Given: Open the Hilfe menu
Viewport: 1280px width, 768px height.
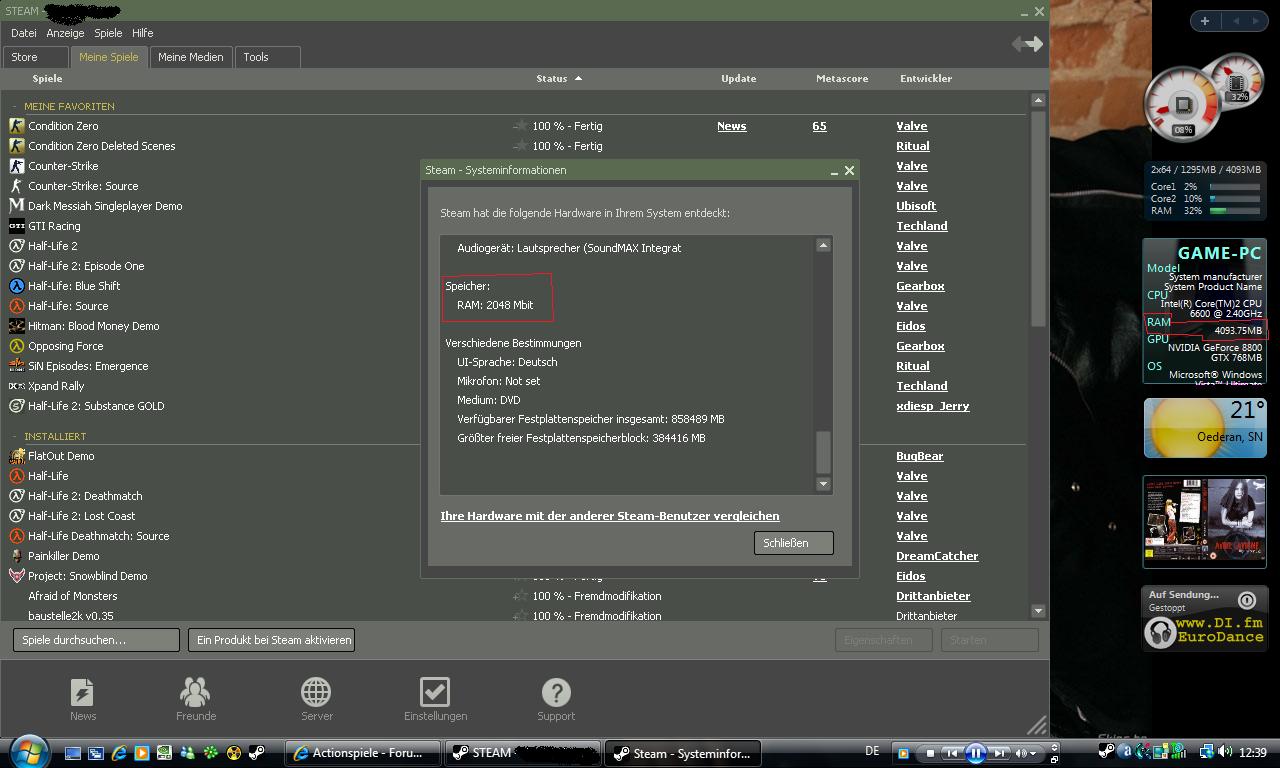Looking at the screenshot, I should [143, 33].
